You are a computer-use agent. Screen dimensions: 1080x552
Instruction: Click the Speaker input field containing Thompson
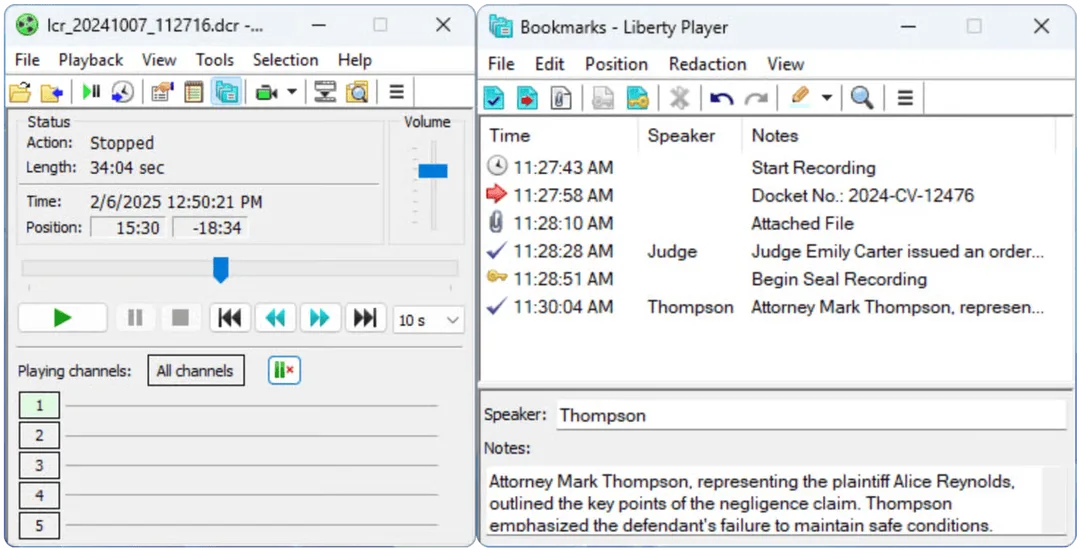811,416
